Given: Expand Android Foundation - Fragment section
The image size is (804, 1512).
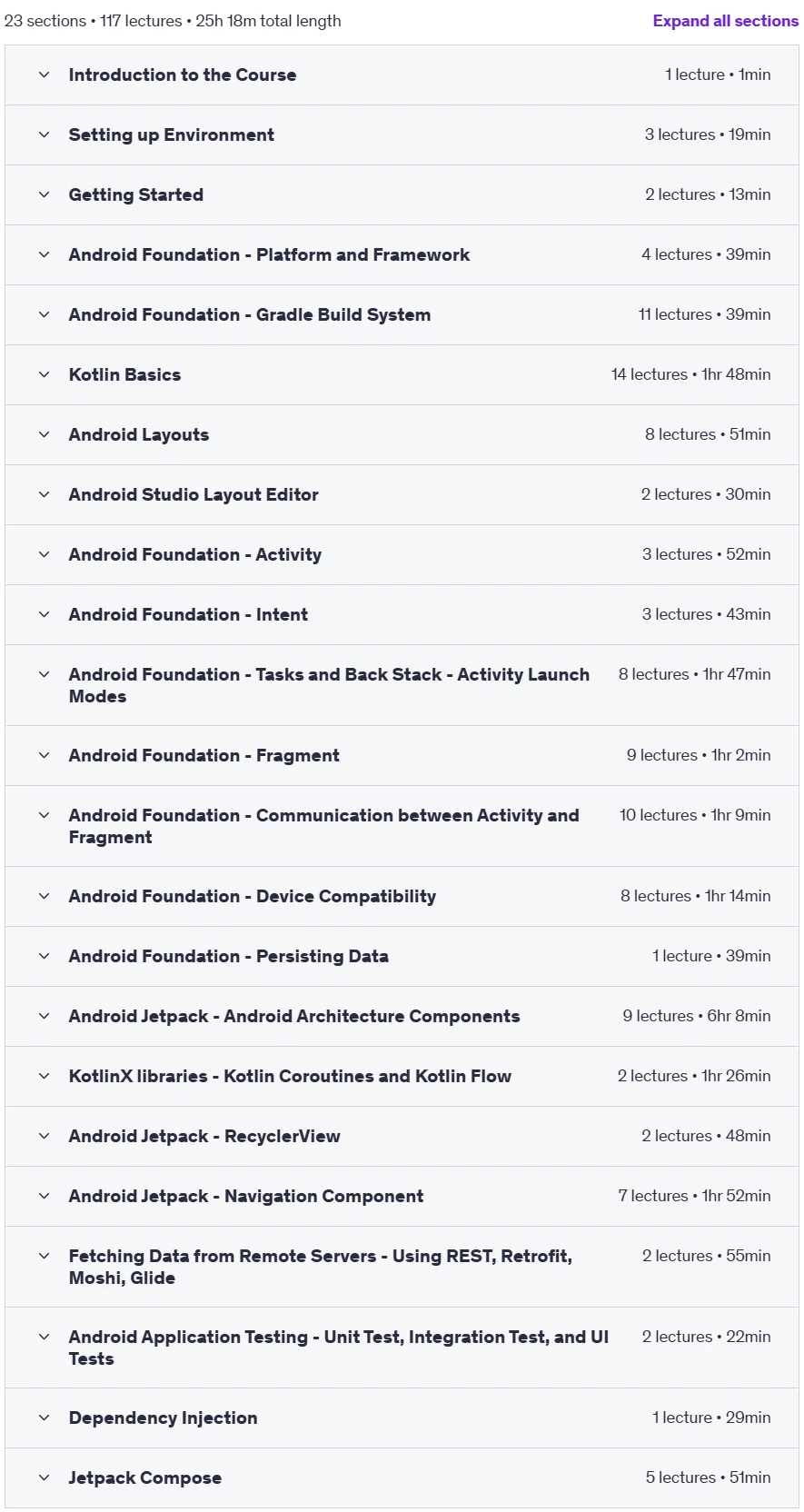Looking at the screenshot, I should pos(402,755).
